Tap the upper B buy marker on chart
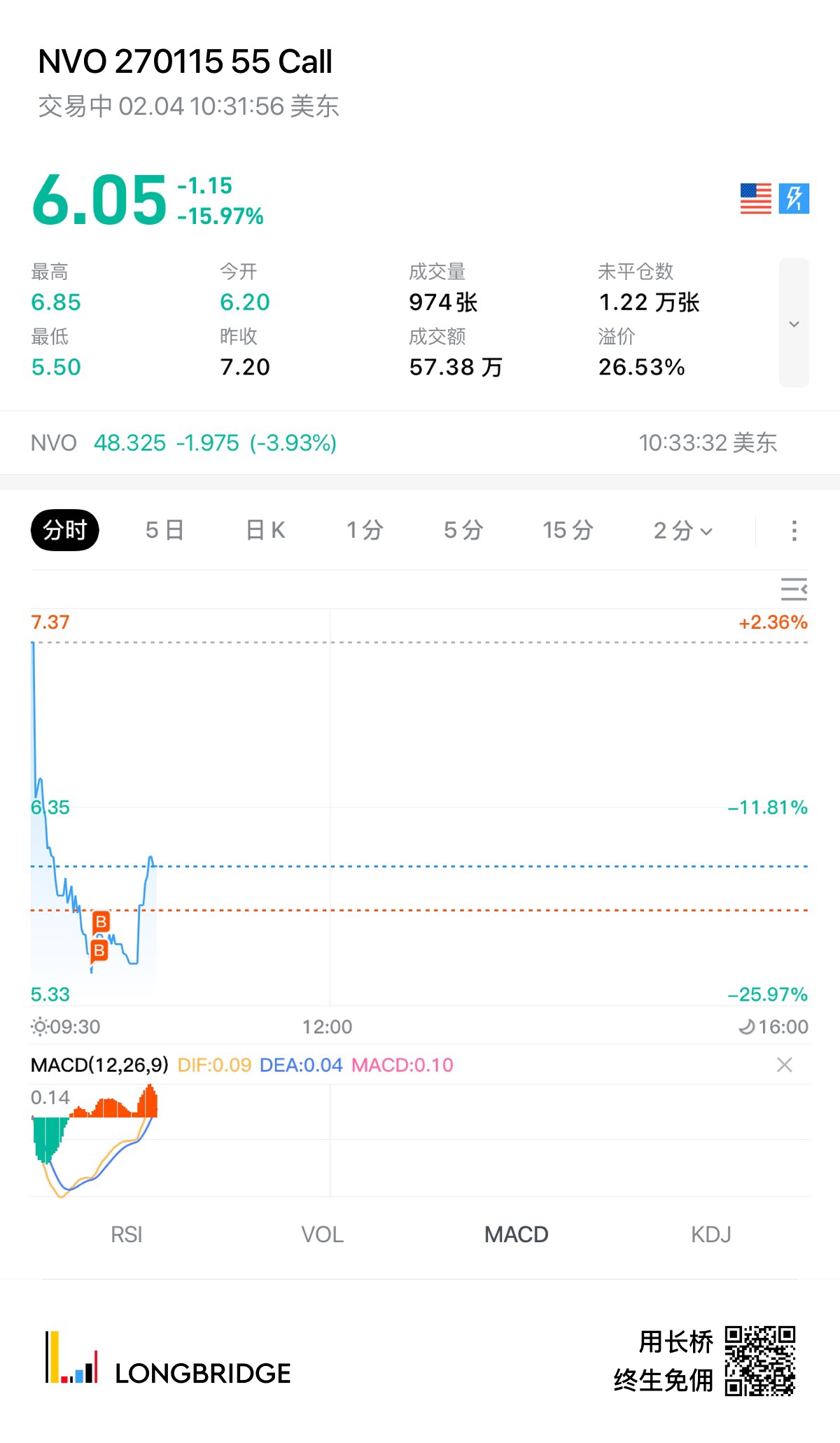Screen dimensions: 840x1443 coord(101,921)
